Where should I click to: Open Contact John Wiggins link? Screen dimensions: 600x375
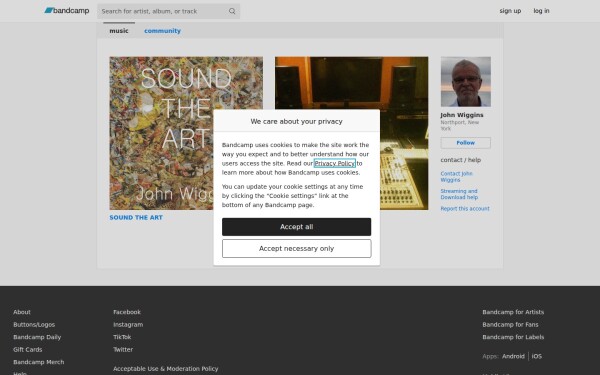click(x=456, y=176)
